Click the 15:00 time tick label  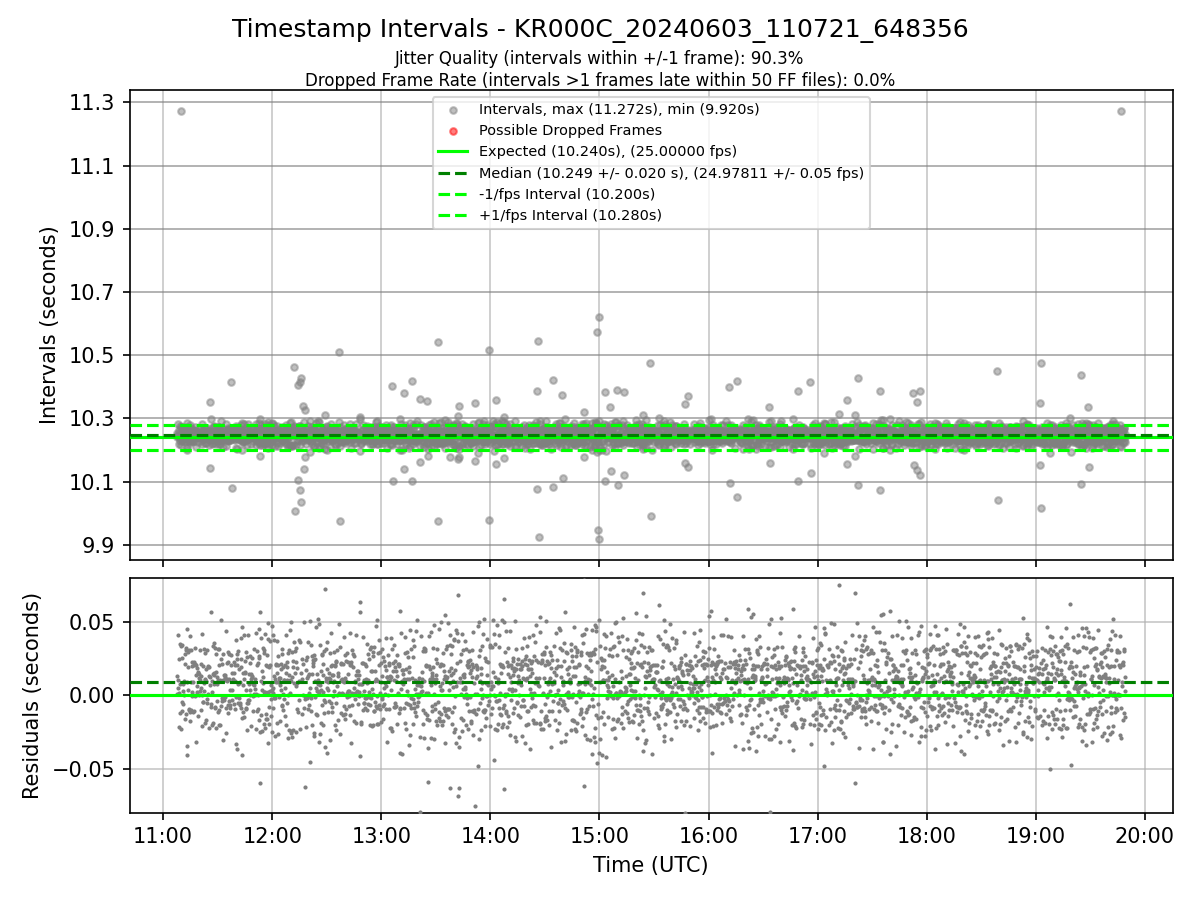pos(599,835)
